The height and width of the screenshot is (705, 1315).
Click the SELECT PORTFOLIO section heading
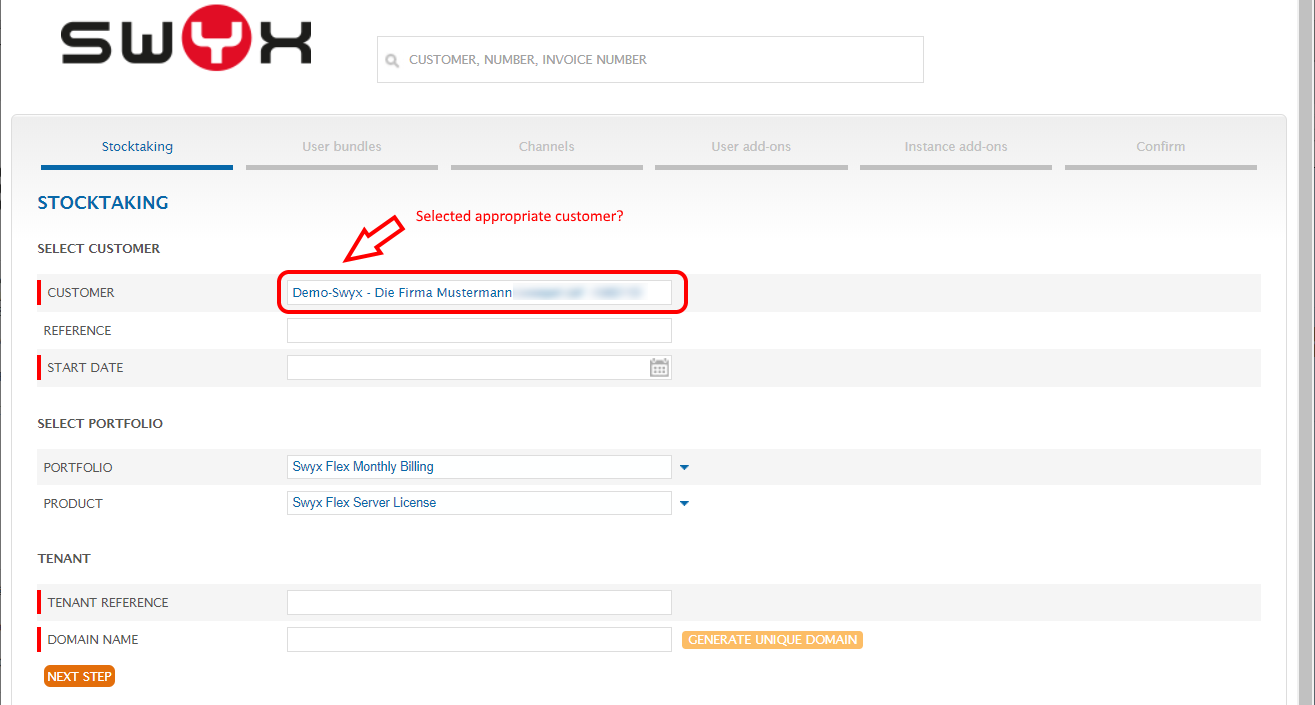[x=100, y=424]
